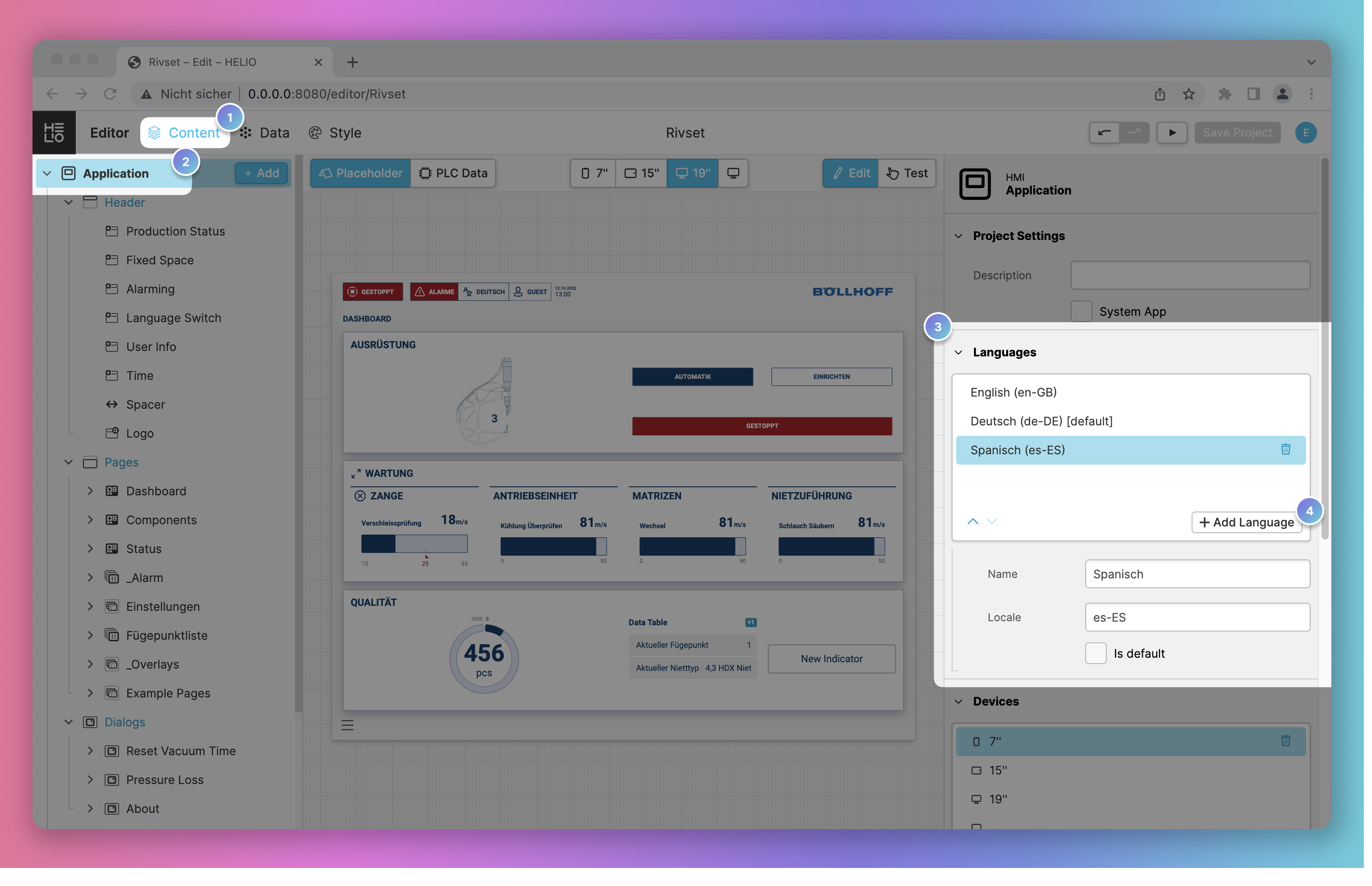This screenshot has width=1372, height=886.
Task: Click the undo arrow button
Action: click(1104, 132)
